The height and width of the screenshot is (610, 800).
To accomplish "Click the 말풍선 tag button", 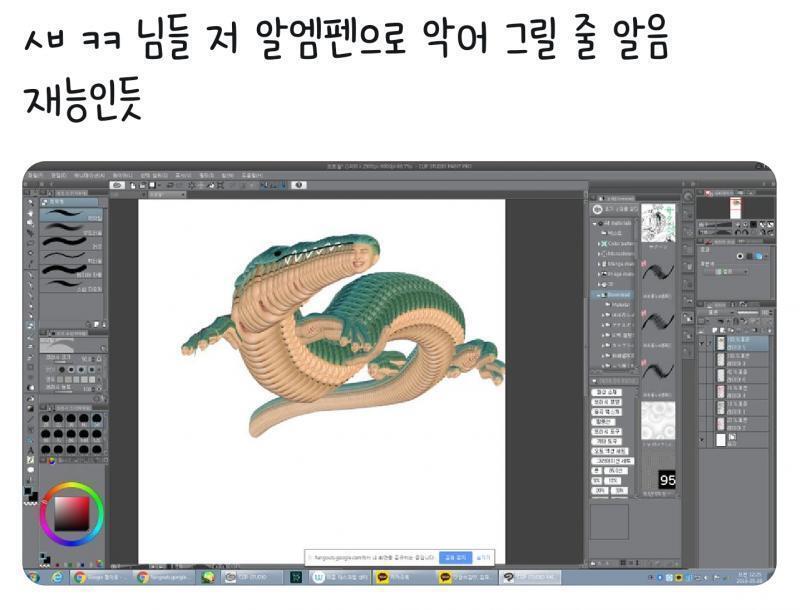I will pos(604,422).
